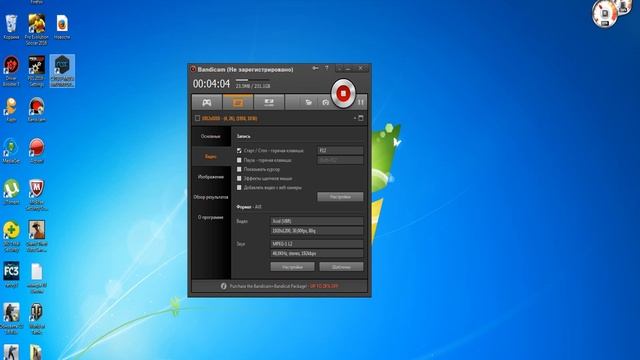
Task: Open the Recycle Bin desktop icon
Action: tap(11, 27)
